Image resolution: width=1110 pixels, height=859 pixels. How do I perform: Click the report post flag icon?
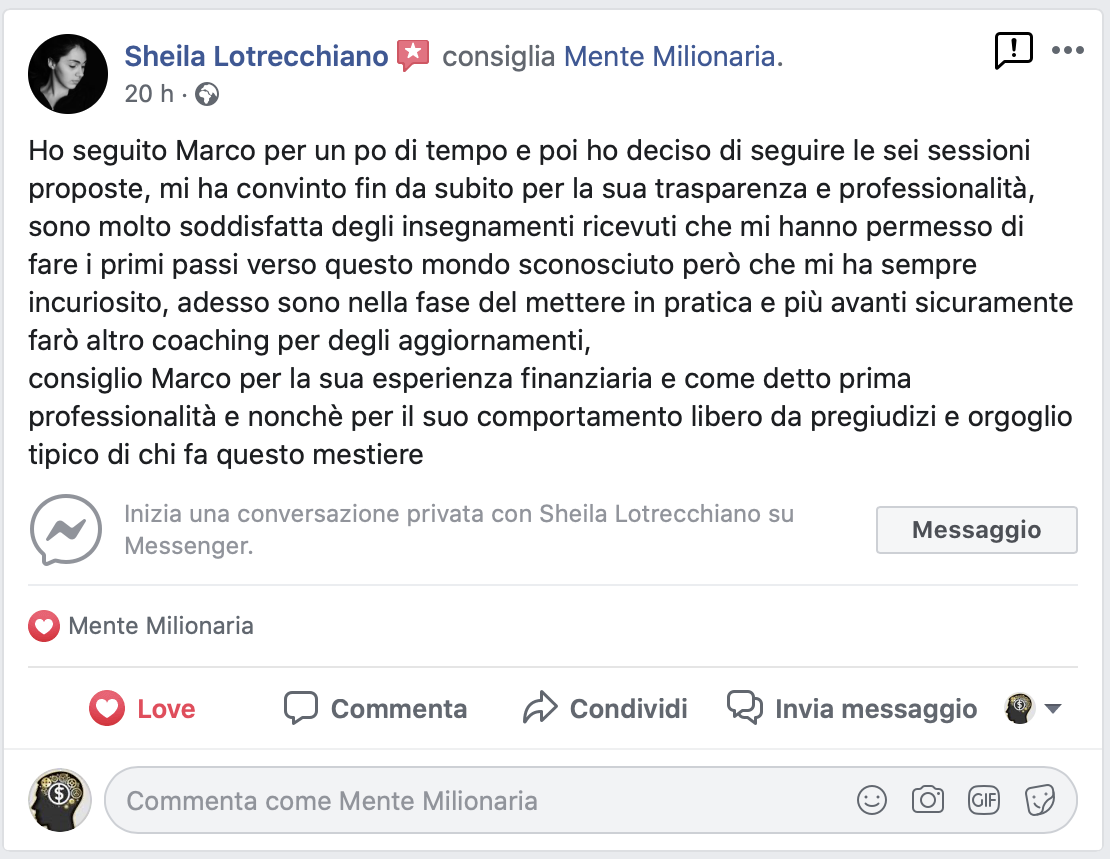(x=1013, y=50)
